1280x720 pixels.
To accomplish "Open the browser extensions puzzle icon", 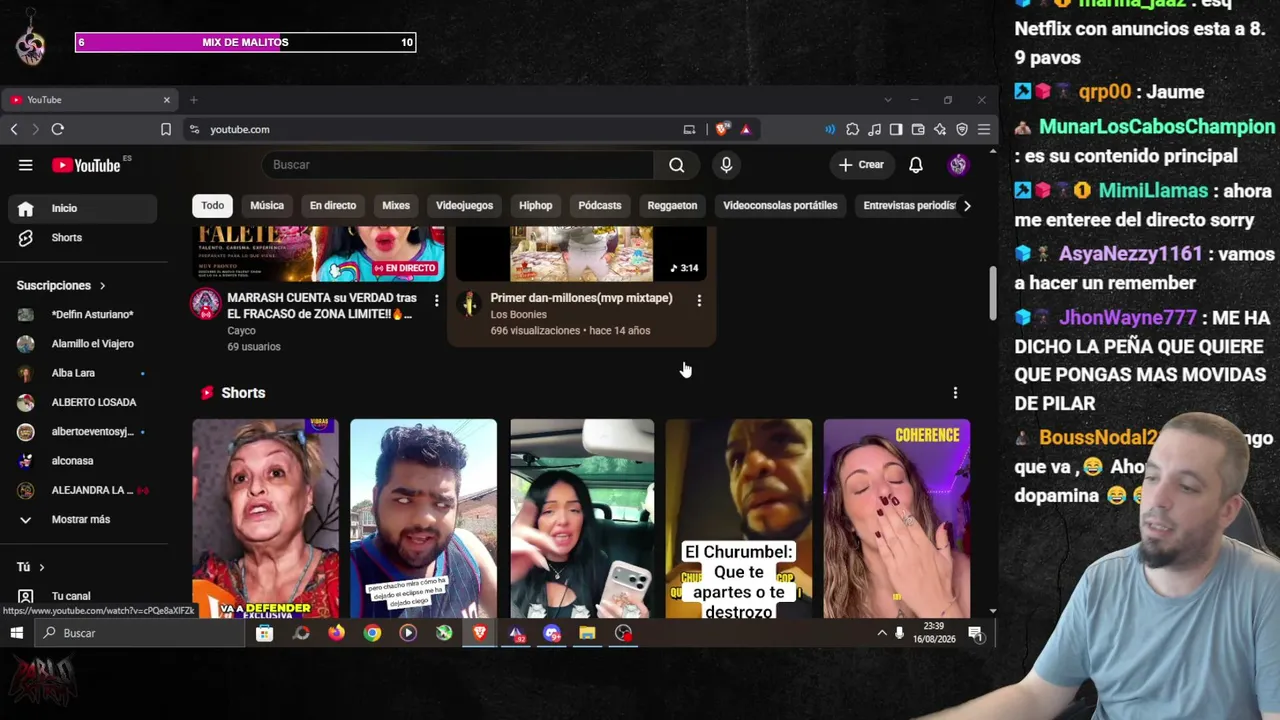I will point(852,129).
